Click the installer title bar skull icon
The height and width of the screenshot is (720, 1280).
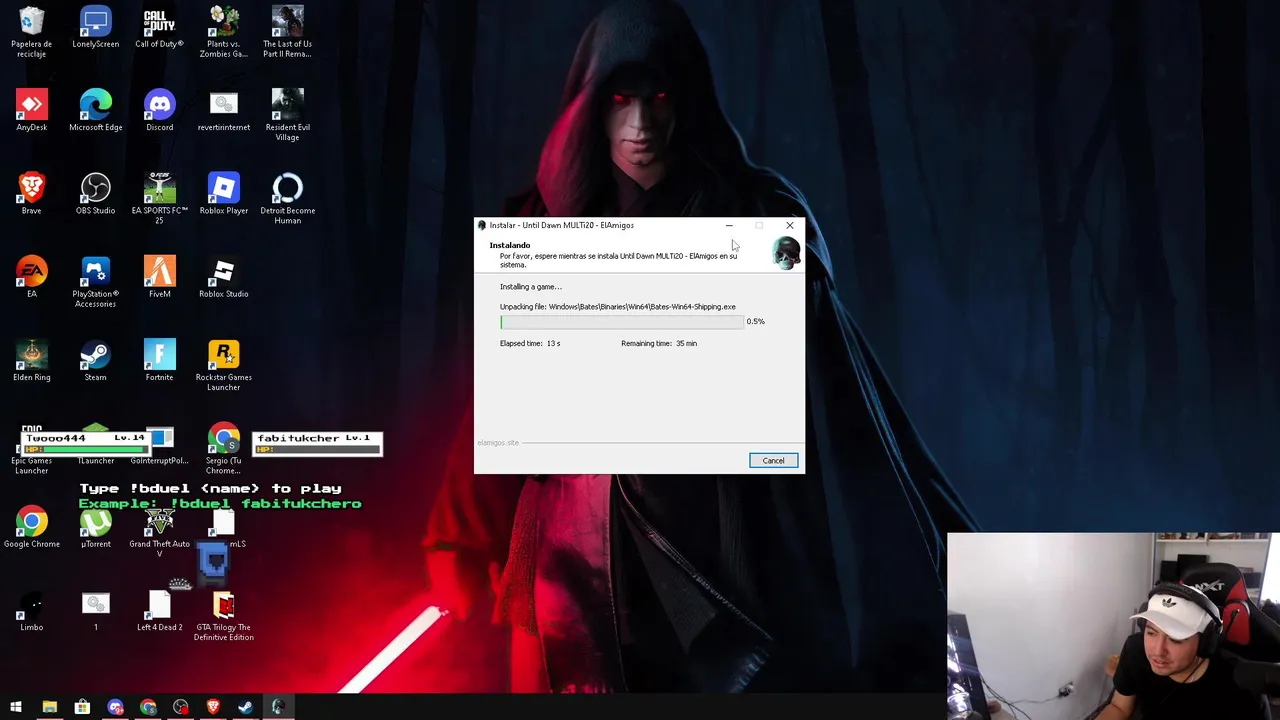tap(482, 225)
